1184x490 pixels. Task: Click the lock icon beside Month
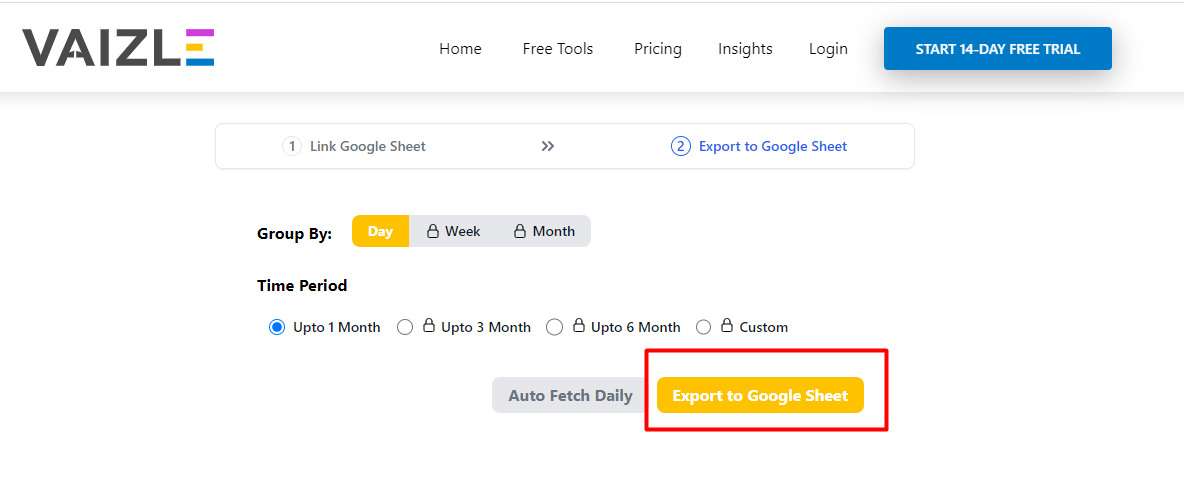(x=520, y=231)
